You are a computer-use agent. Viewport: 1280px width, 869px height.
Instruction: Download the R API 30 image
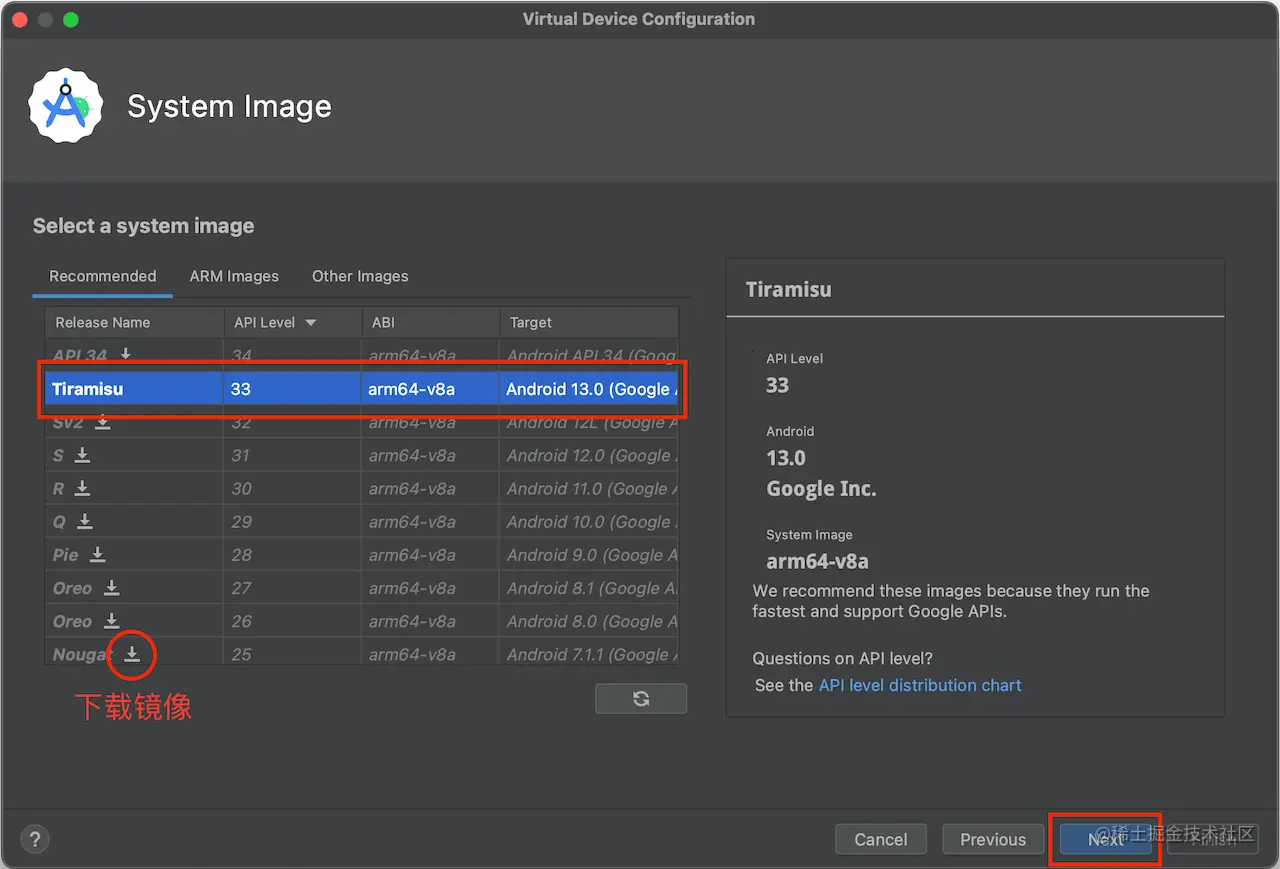click(x=83, y=488)
